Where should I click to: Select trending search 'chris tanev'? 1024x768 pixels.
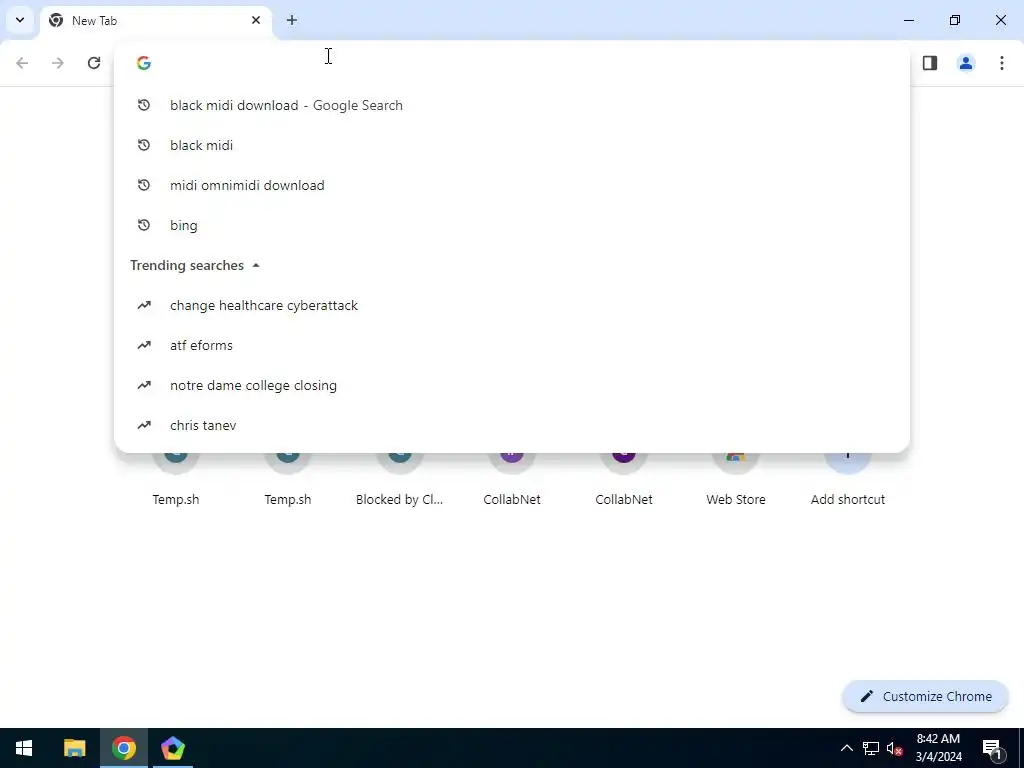point(511,425)
